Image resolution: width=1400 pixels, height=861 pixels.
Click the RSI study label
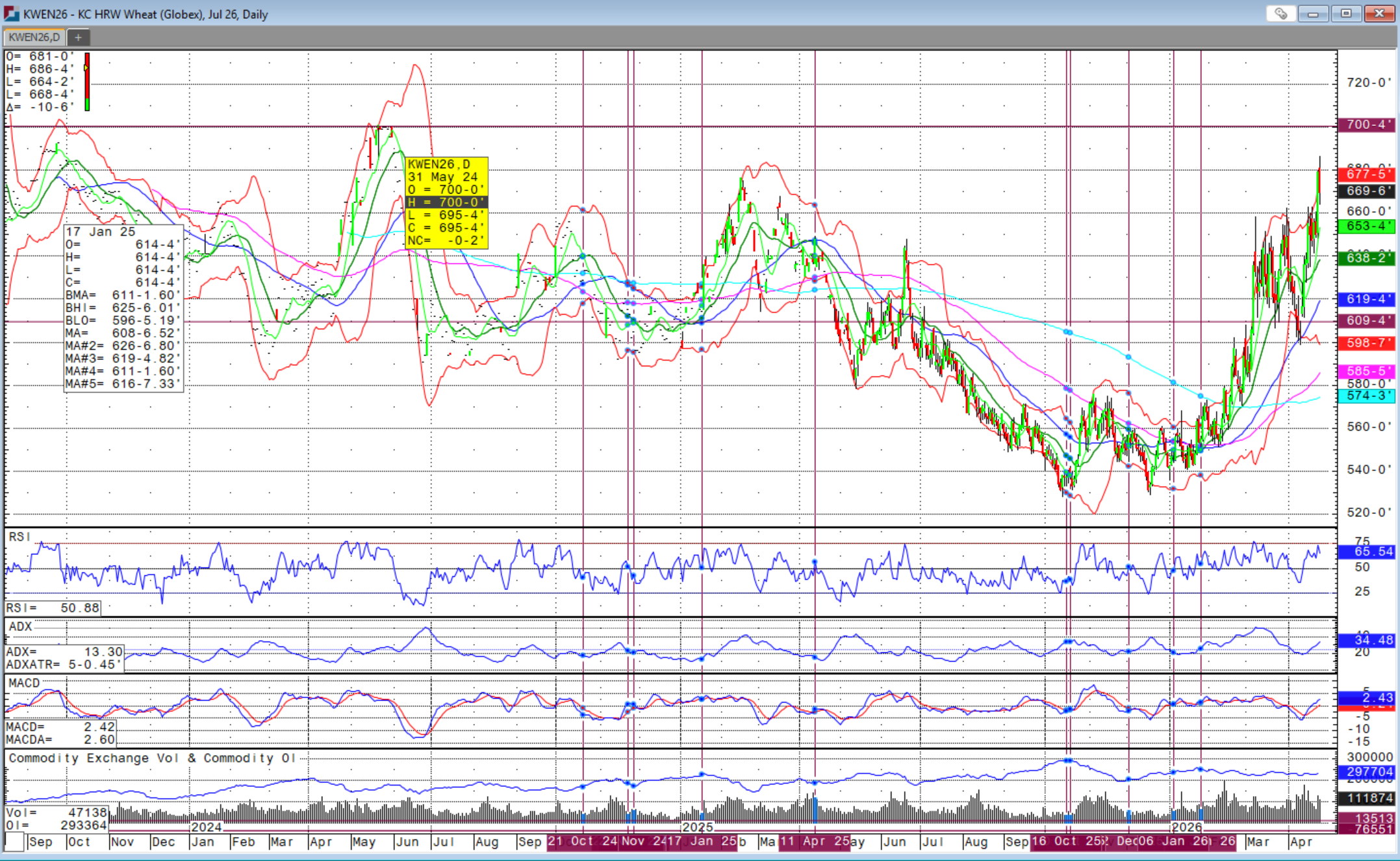(x=19, y=537)
